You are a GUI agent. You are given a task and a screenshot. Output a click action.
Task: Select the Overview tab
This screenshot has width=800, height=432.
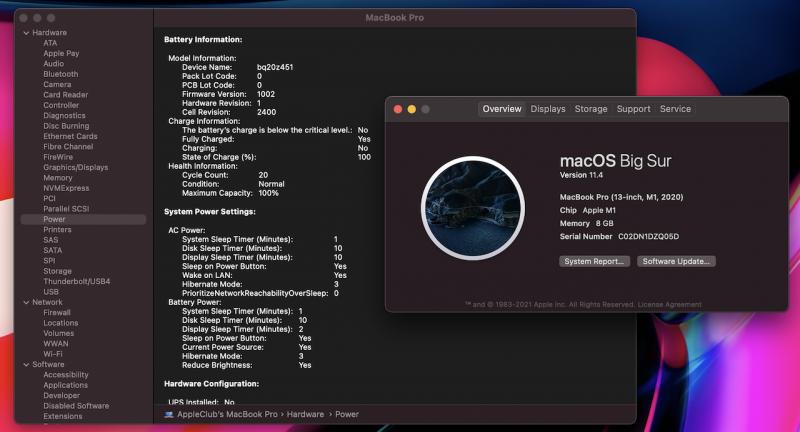coord(502,109)
